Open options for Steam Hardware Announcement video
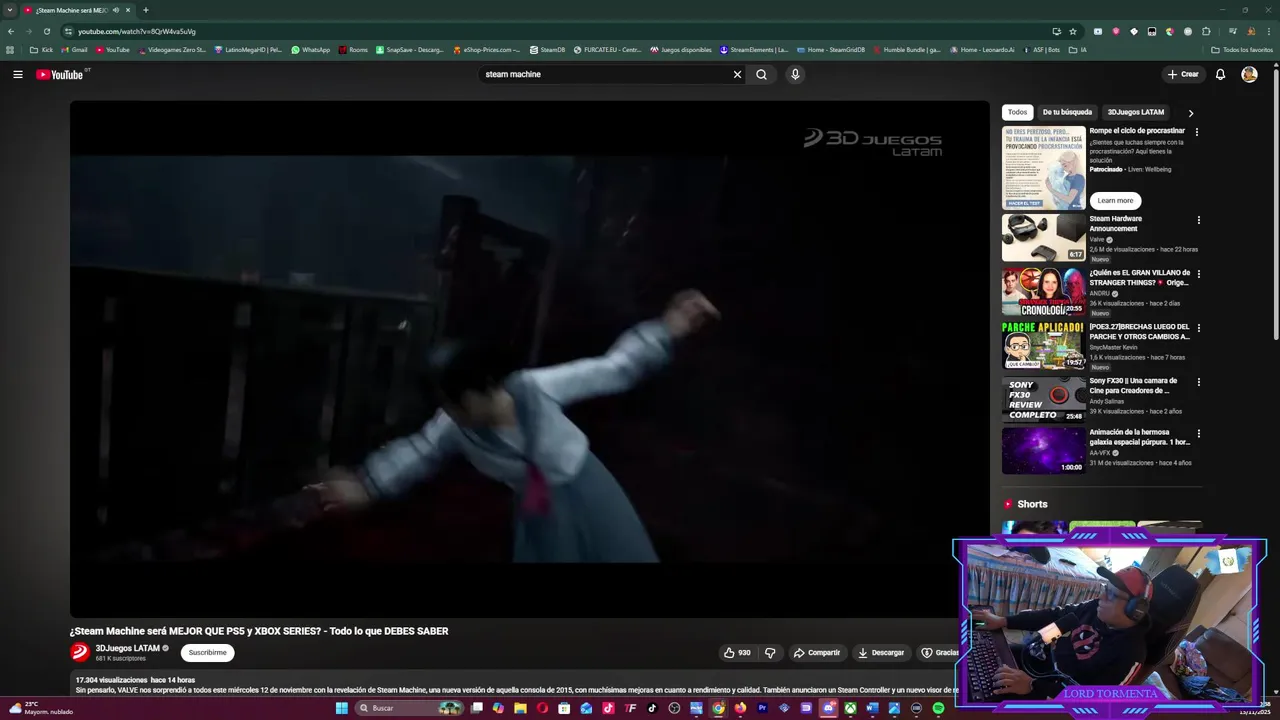The height and width of the screenshot is (720, 1280). (x=1199, y=220)
